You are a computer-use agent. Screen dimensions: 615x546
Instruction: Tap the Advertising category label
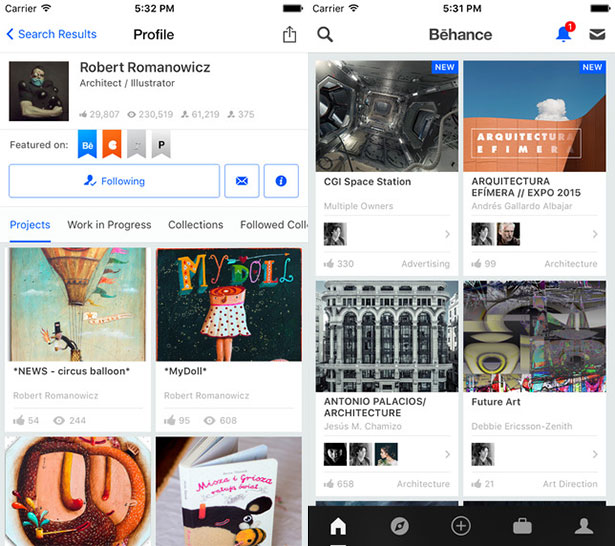click(426, 264)
